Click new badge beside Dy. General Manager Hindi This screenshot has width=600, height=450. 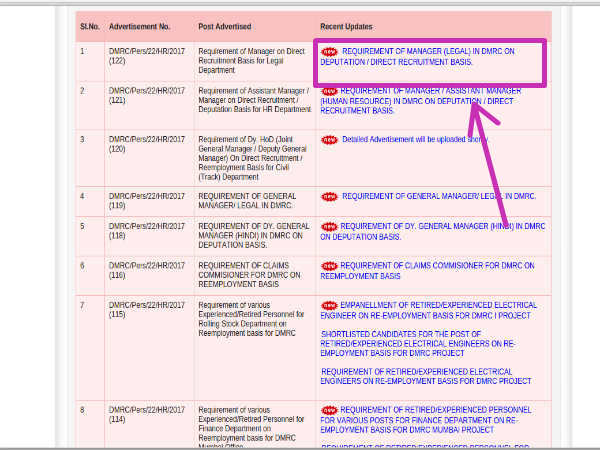click(x=329, y=227)
